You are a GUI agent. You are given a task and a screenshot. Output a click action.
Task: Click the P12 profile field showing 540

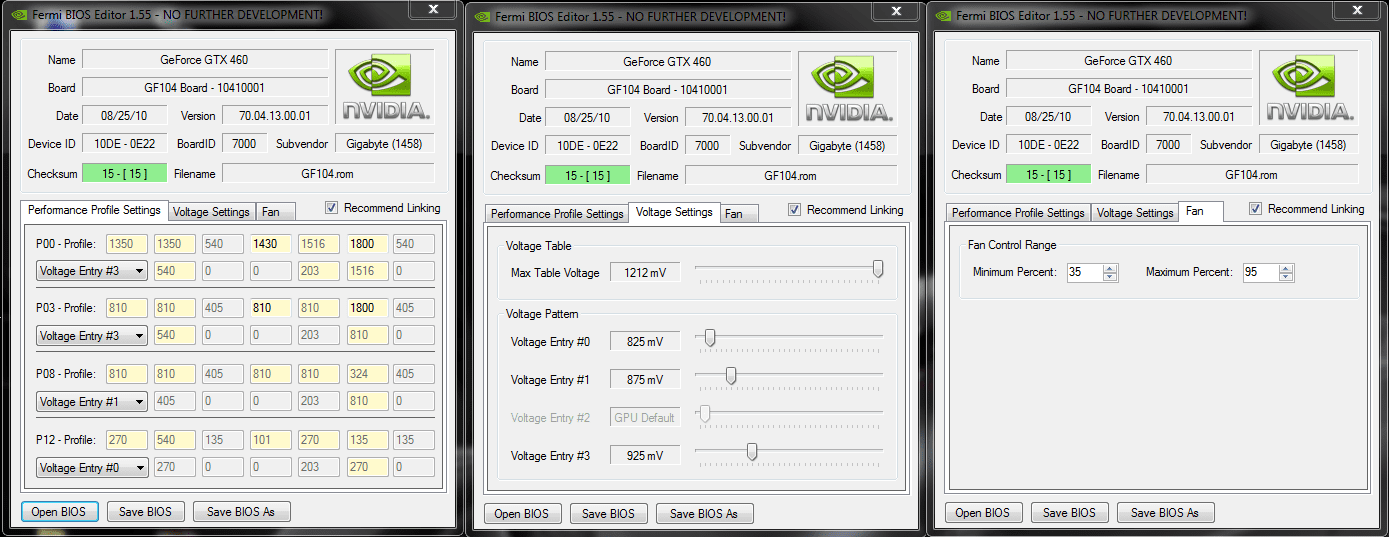point(175,440)
